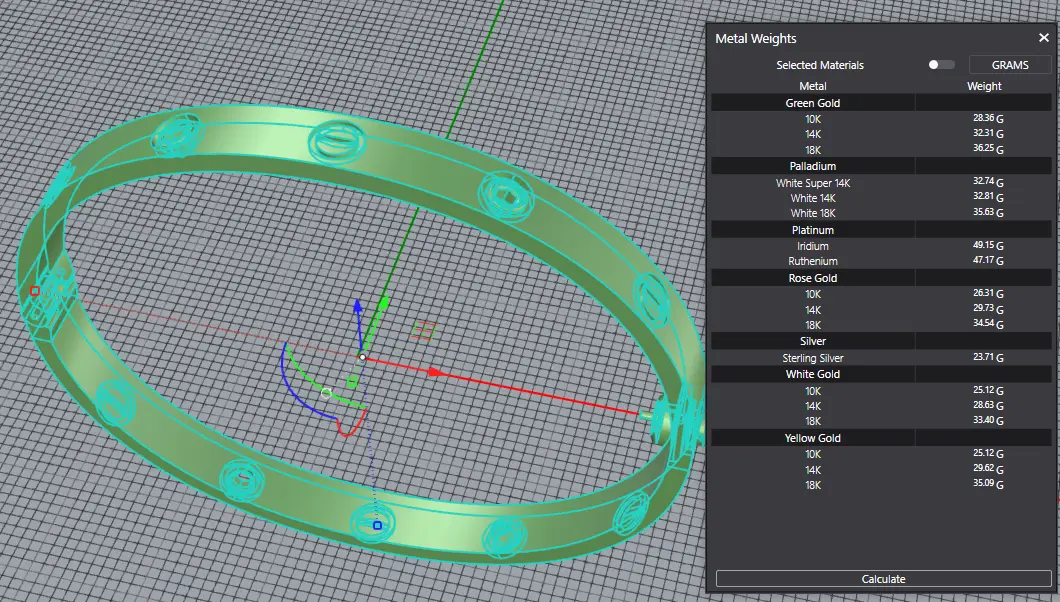
Task: Select the Iridium platinum row
Action: point(812,246)
